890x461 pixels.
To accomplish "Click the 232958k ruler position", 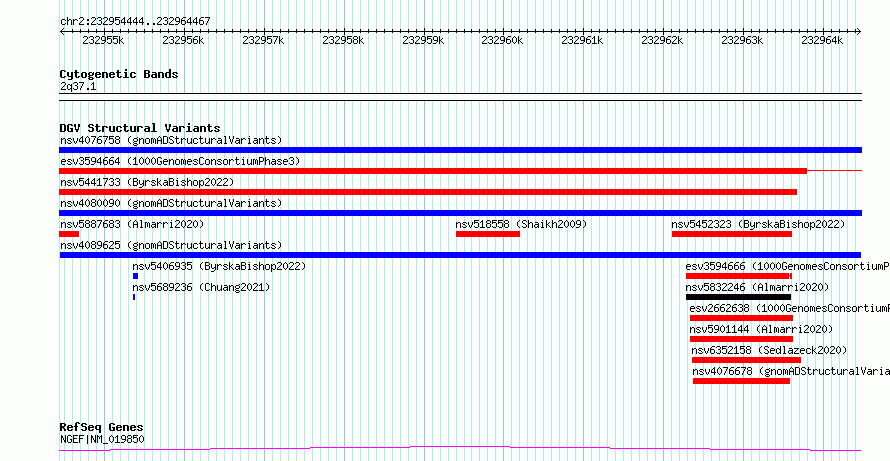I will [343, 40].
